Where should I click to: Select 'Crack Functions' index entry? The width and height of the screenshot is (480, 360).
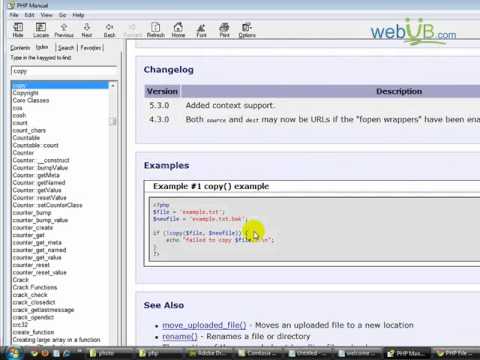tap(35, 287)
